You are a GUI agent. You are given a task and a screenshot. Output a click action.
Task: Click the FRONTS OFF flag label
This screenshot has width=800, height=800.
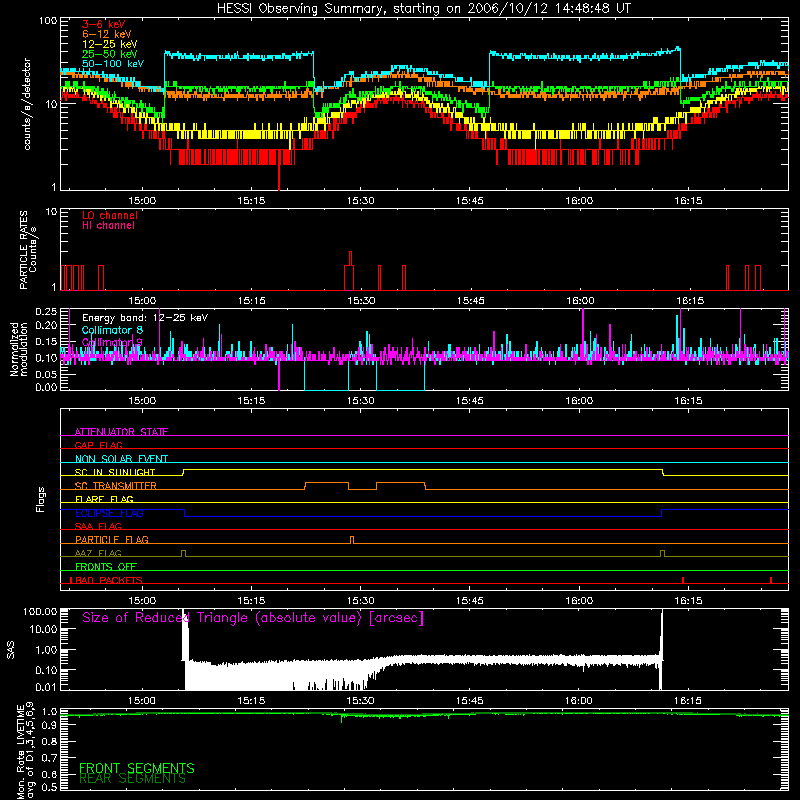pos(106,566)
